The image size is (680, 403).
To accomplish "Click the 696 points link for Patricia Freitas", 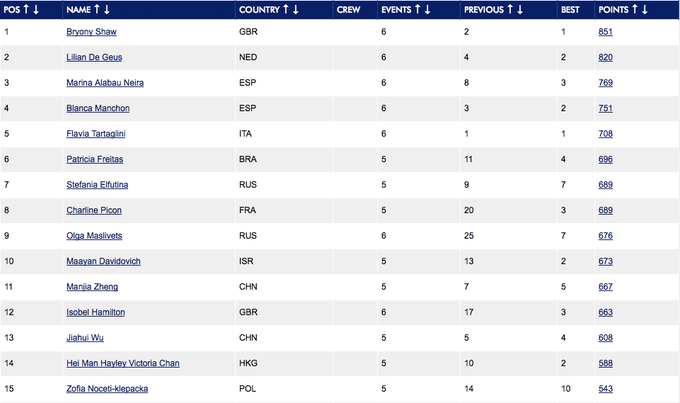I will tap(605, 159).
